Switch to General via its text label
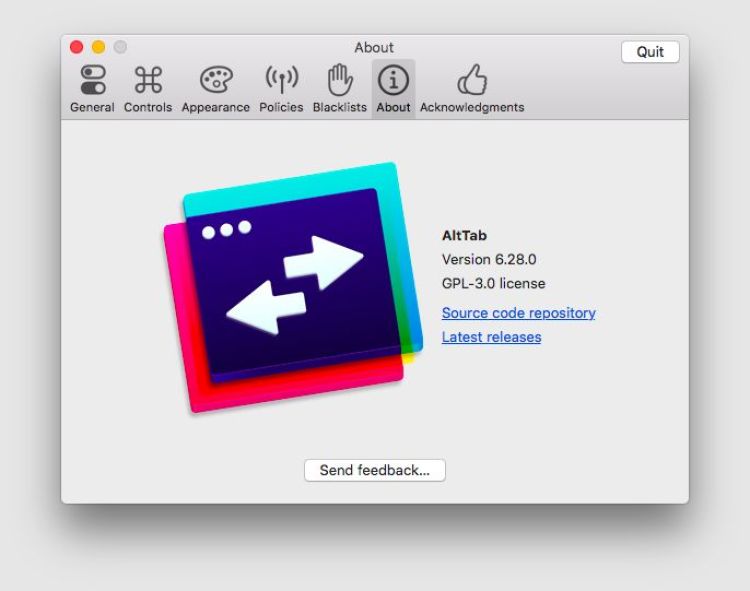Viewport: 750px width, 591px height. point(92,107)
